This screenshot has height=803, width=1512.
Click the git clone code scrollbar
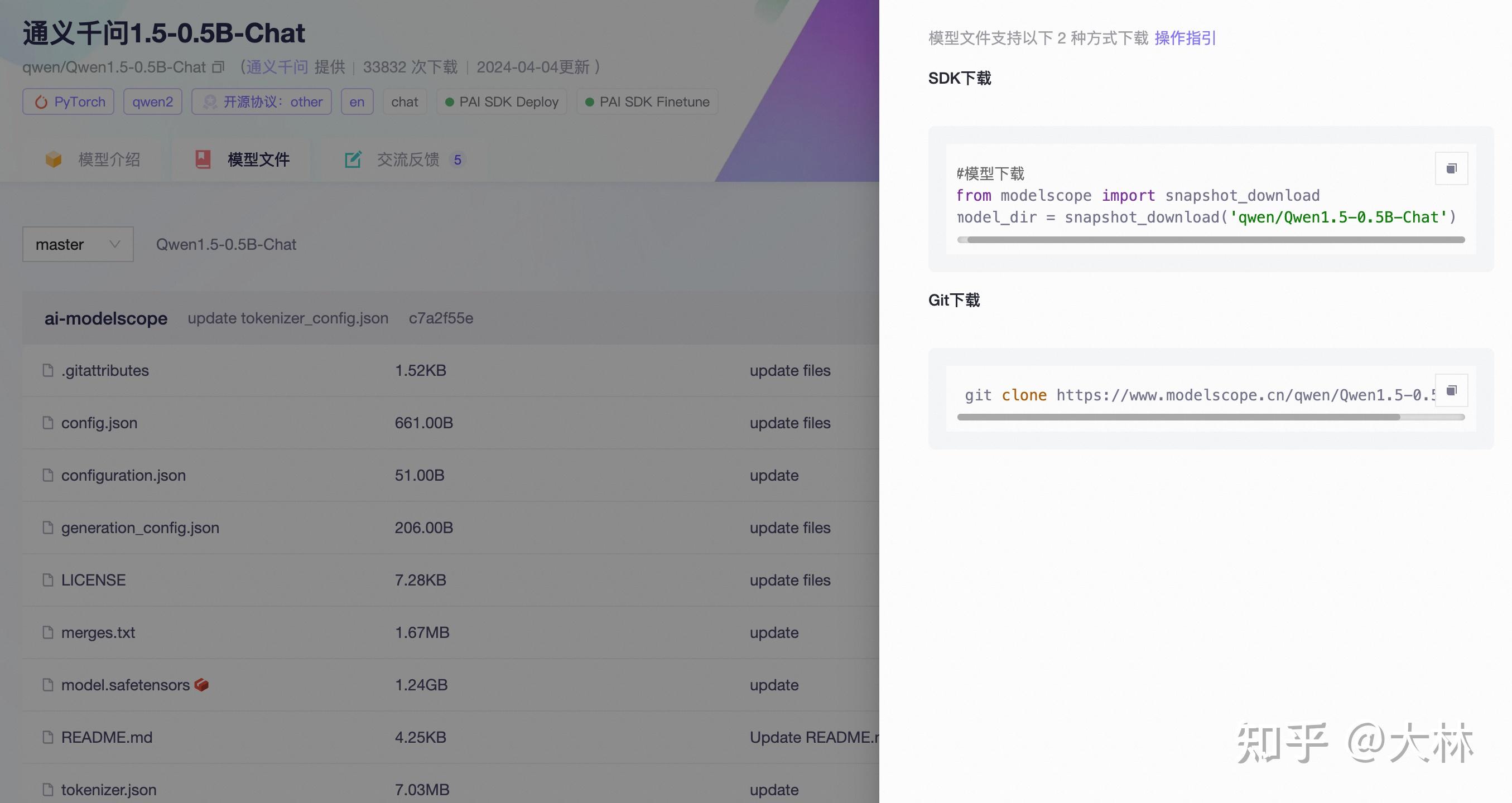point(1177,417)
